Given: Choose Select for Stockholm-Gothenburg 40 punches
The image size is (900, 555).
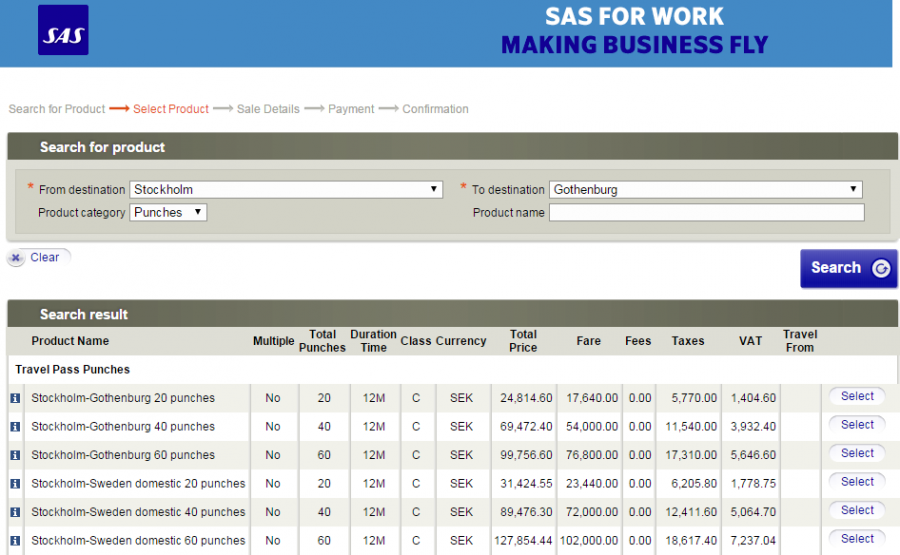Looking at the screenshot, I should (x=857, y=425).
